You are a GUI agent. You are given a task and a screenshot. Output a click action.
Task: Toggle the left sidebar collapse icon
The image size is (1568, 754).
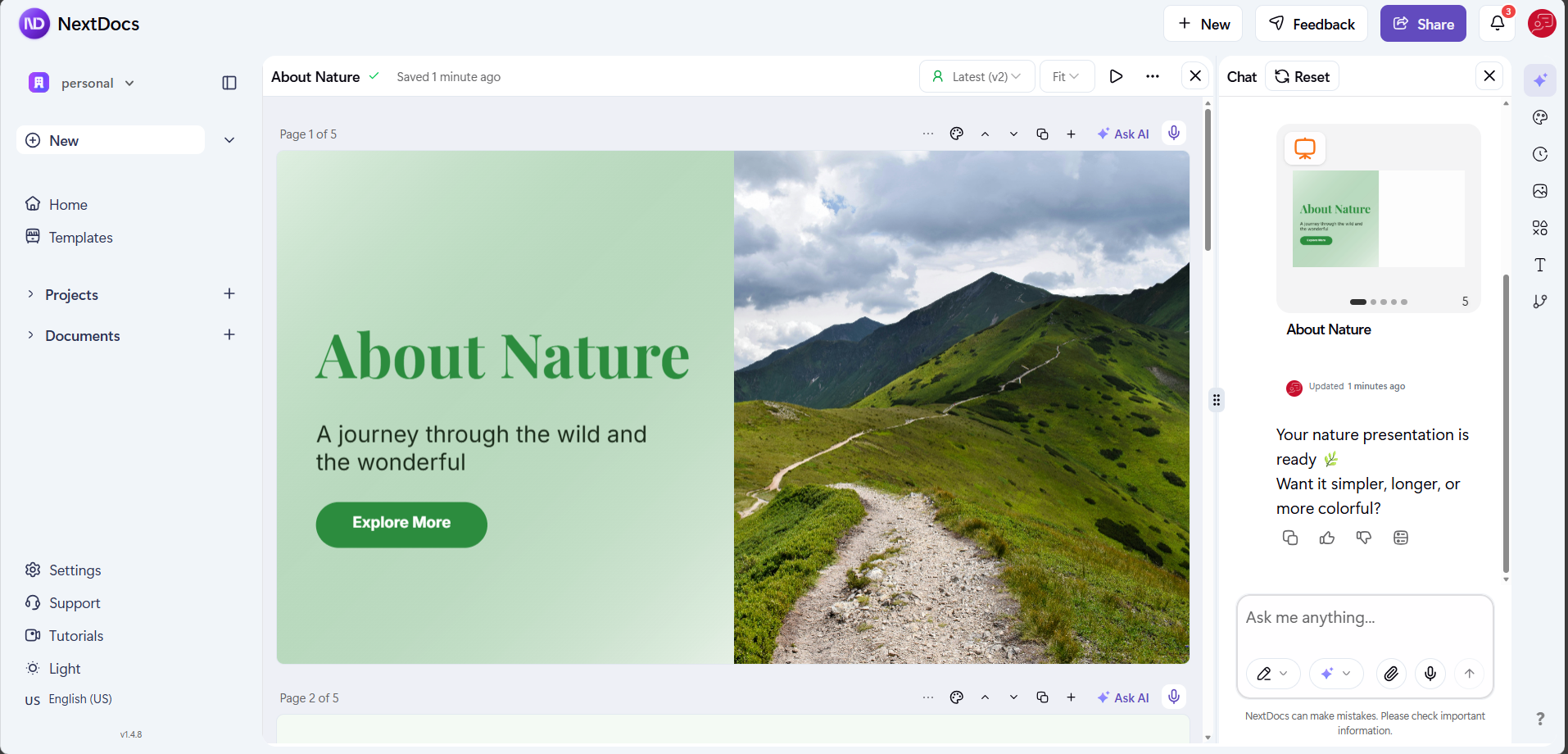click(229, 83)
